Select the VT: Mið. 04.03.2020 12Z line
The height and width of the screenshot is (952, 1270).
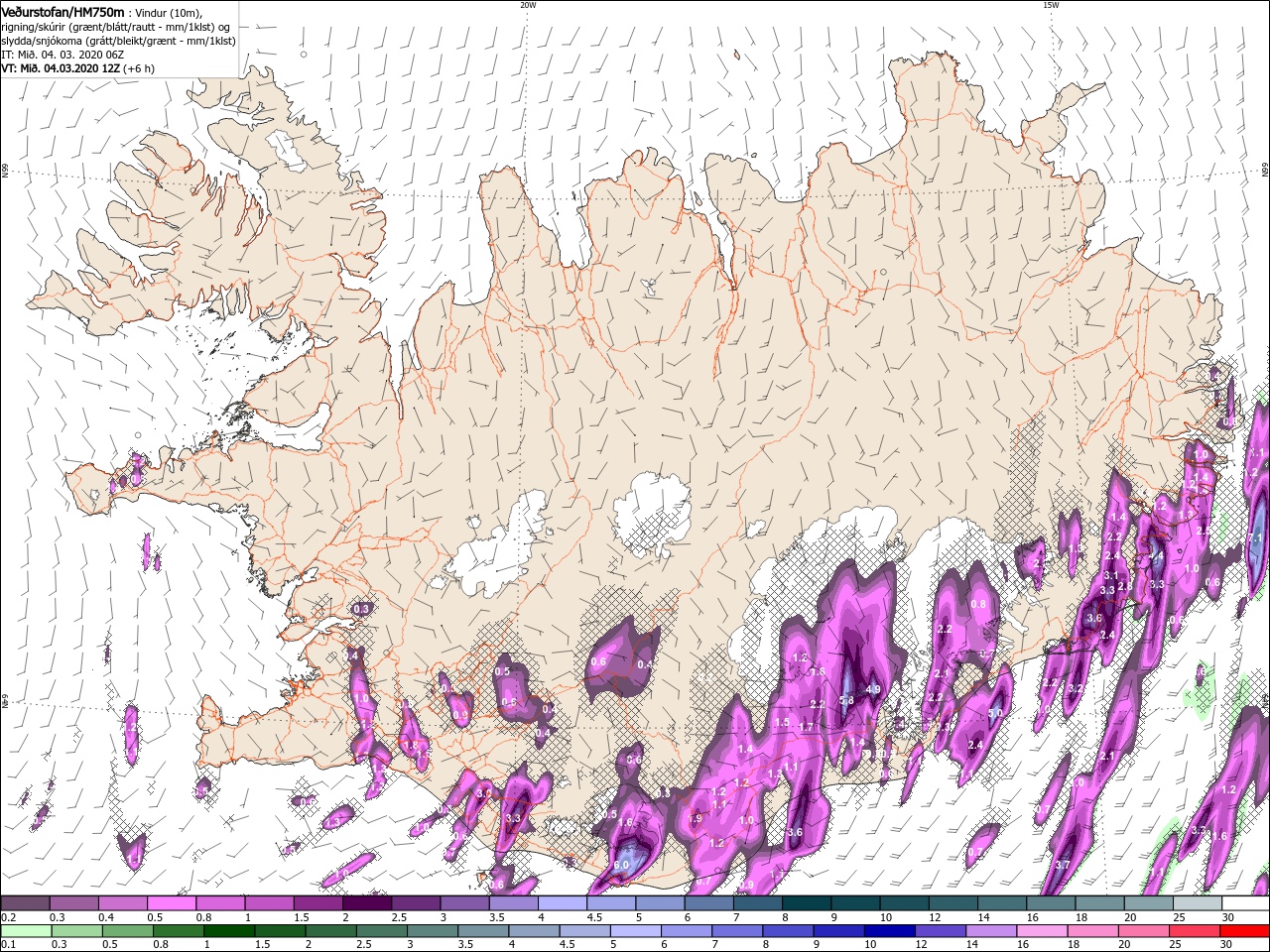tap(76, 68)
